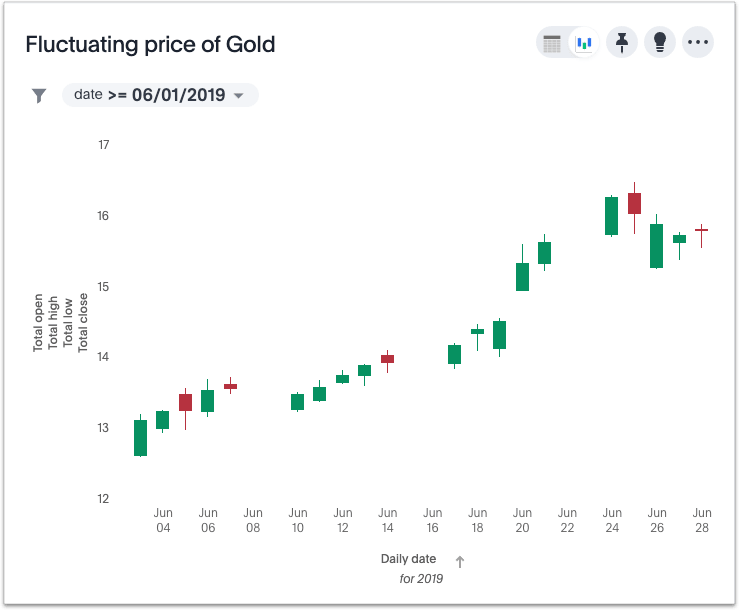This screenshot has width=739, height=610.
Task: Select the Total open axis label
Action: pyautogui.click(x=39, y=322)
